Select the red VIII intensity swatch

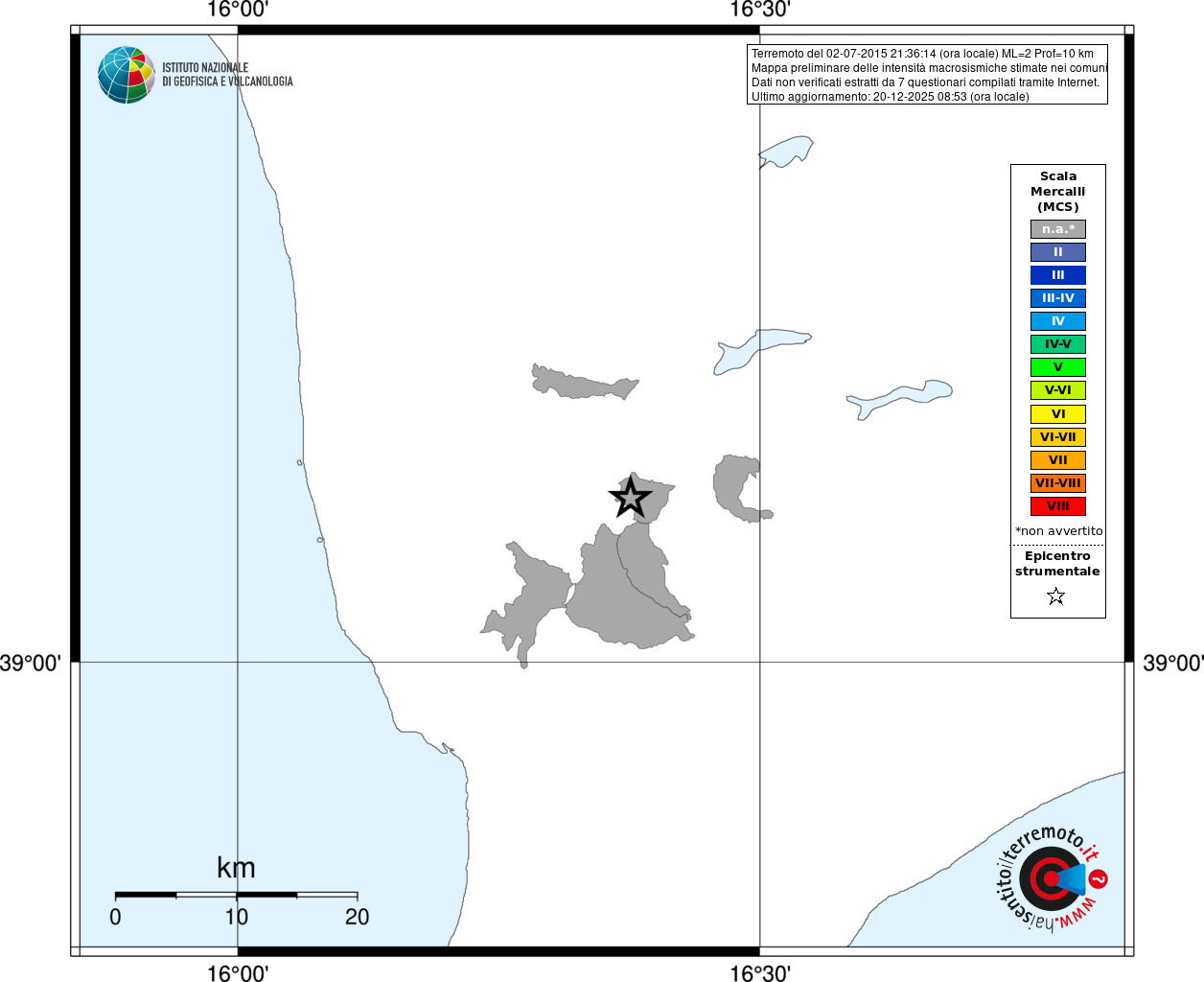pos(1058,506)
